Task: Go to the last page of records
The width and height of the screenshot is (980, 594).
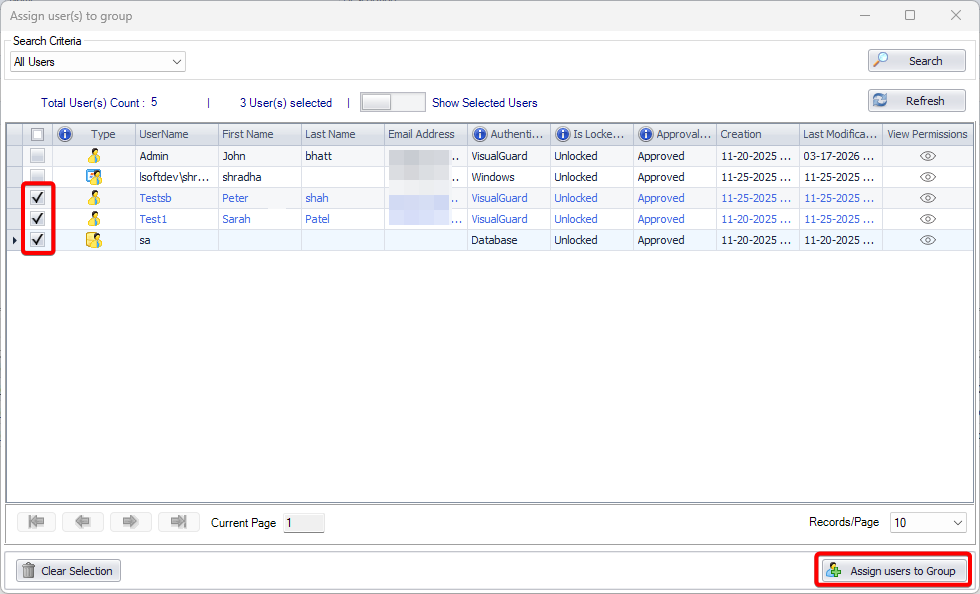Action: [x=179, y=521]
